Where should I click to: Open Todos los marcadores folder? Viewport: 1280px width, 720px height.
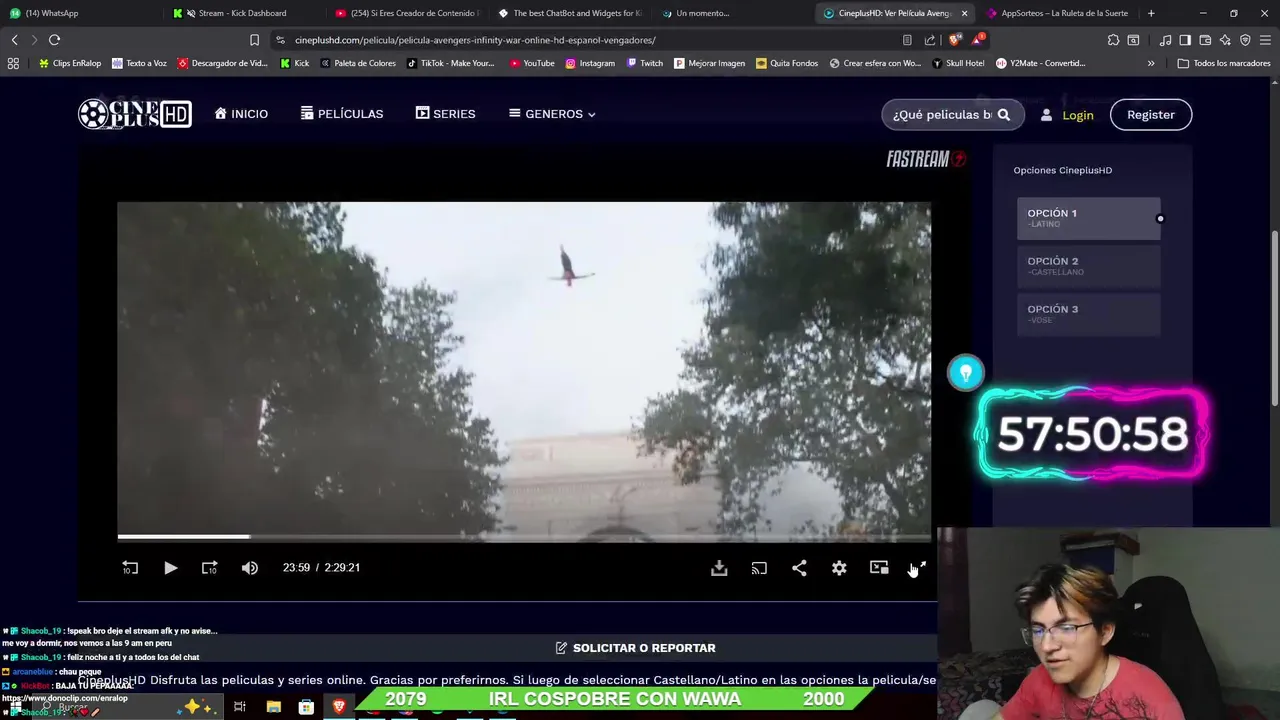pyautogui.click(x=1224, y=63)
